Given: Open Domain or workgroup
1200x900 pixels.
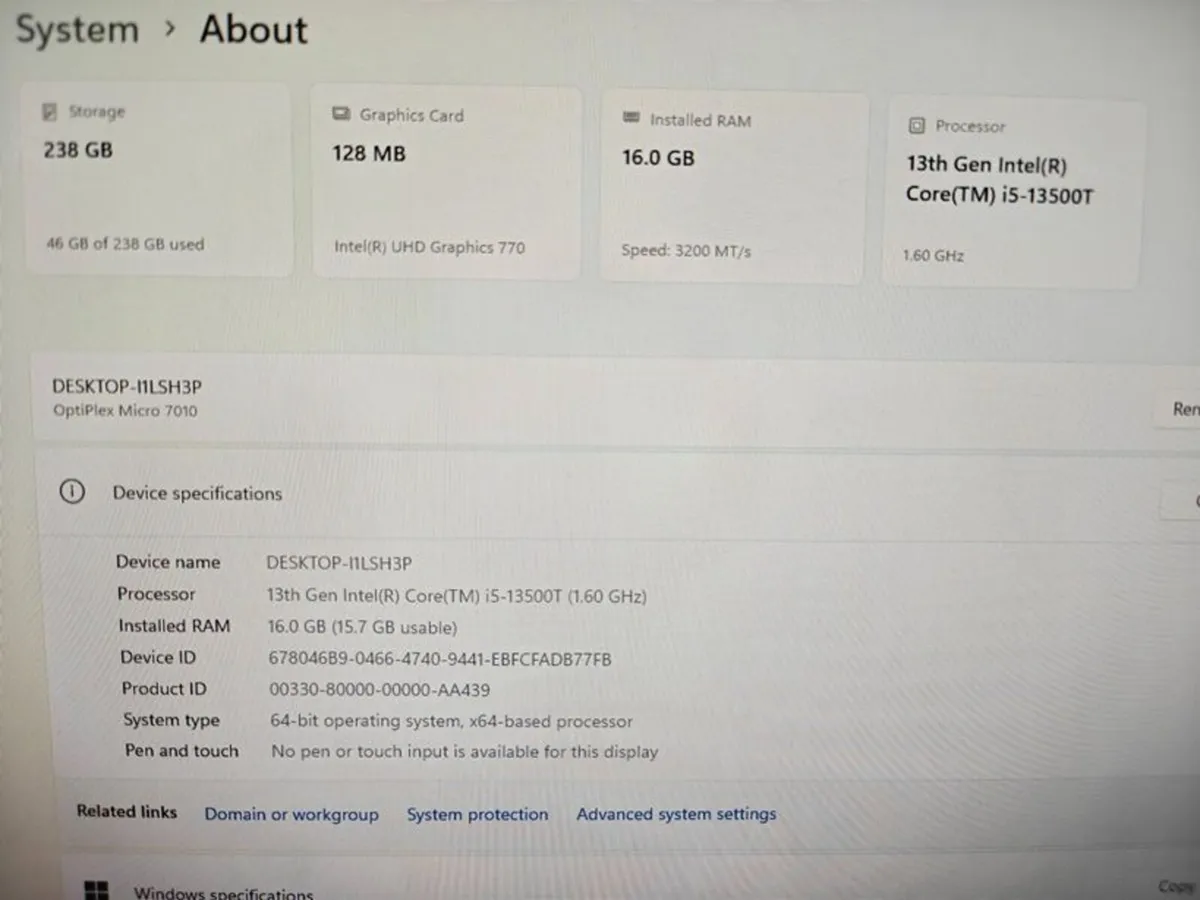Looking at the screenshot, I should pyautogui.click(x=291, y=814).
